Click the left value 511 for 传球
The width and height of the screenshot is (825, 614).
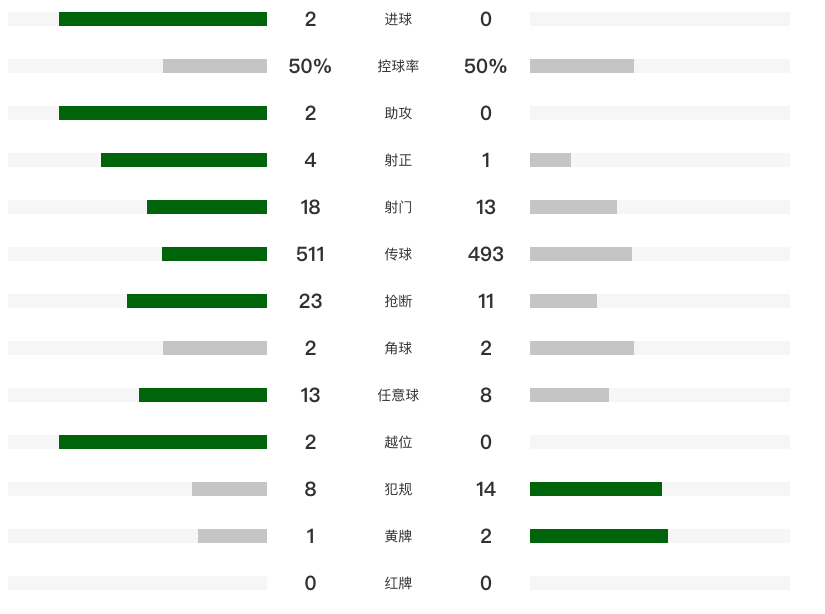[310, 254]
